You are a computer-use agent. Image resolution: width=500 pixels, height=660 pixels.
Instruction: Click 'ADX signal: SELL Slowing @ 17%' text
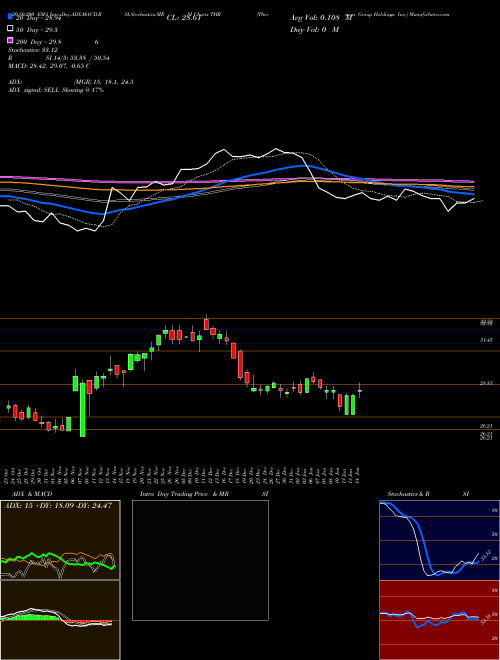coord(56,90)
